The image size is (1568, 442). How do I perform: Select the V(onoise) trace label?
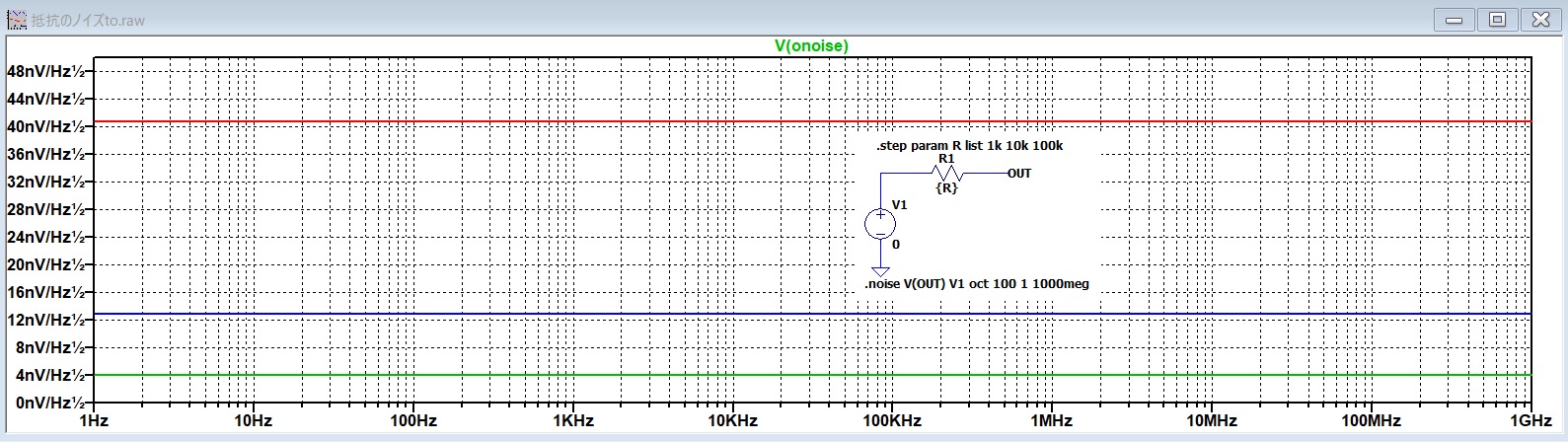pyautogui.click(x=811, y=45)
